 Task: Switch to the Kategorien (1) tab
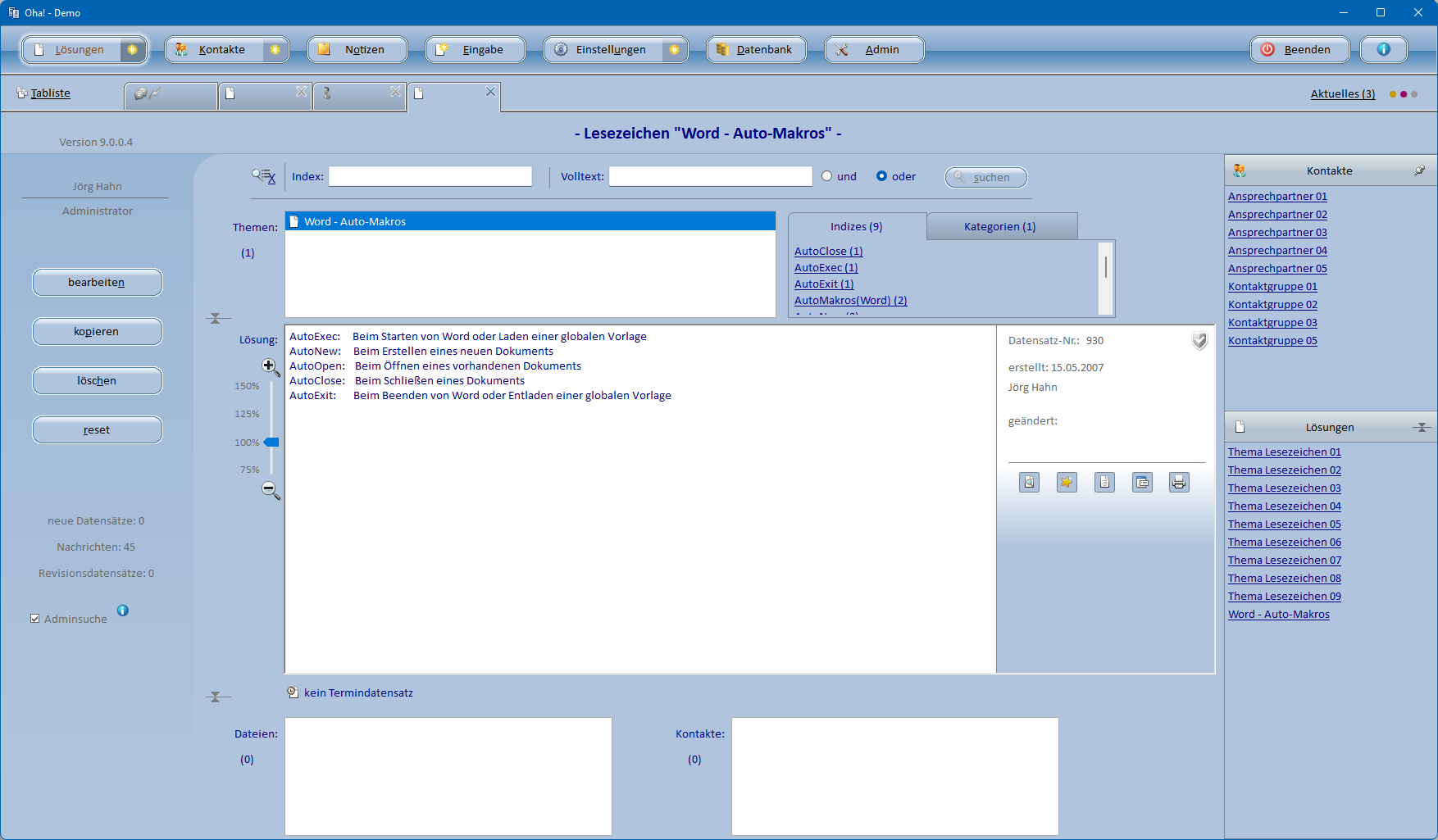(x=999, y=227)
